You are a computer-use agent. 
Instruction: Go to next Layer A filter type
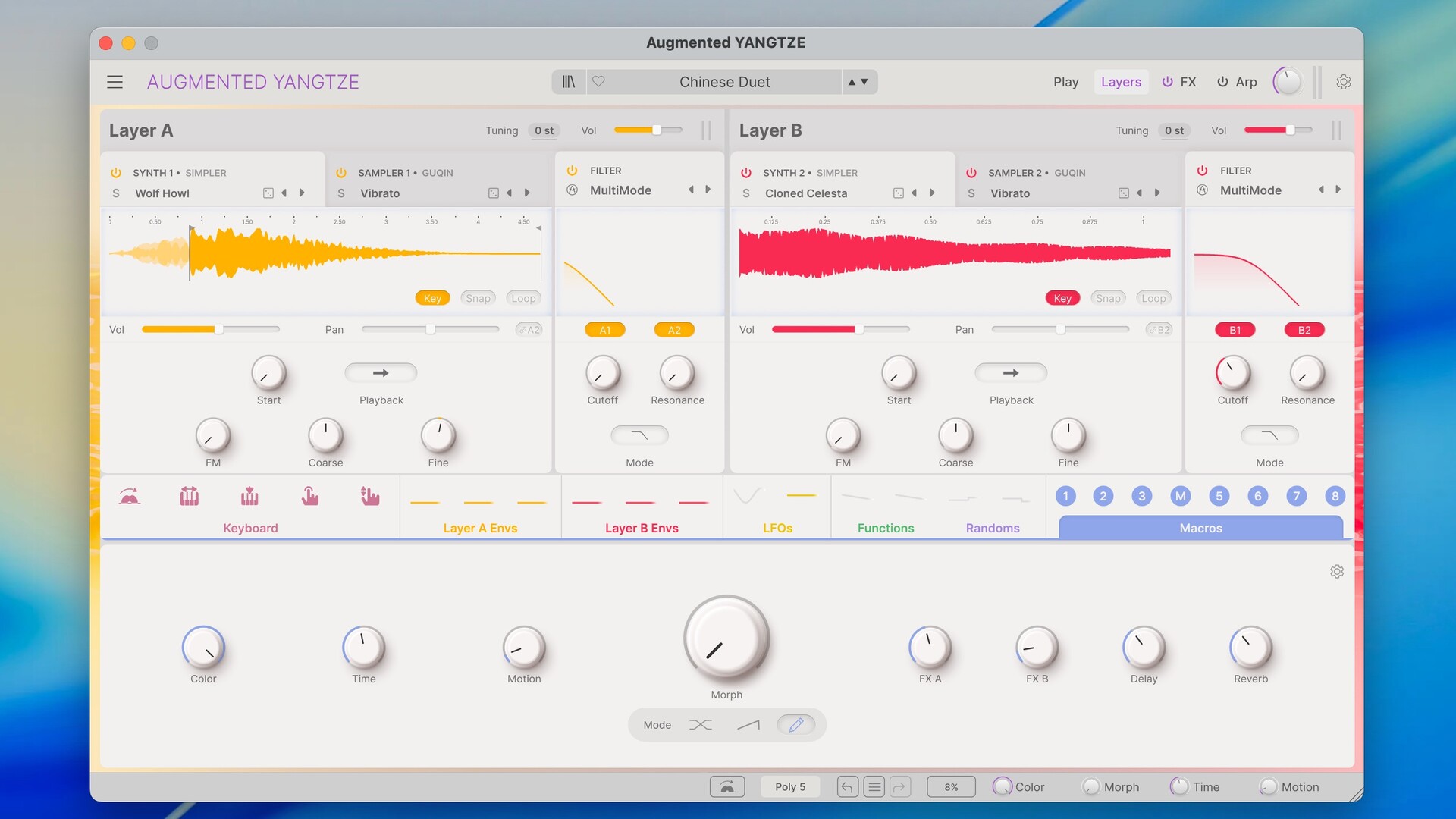click(x=708, y=190)
